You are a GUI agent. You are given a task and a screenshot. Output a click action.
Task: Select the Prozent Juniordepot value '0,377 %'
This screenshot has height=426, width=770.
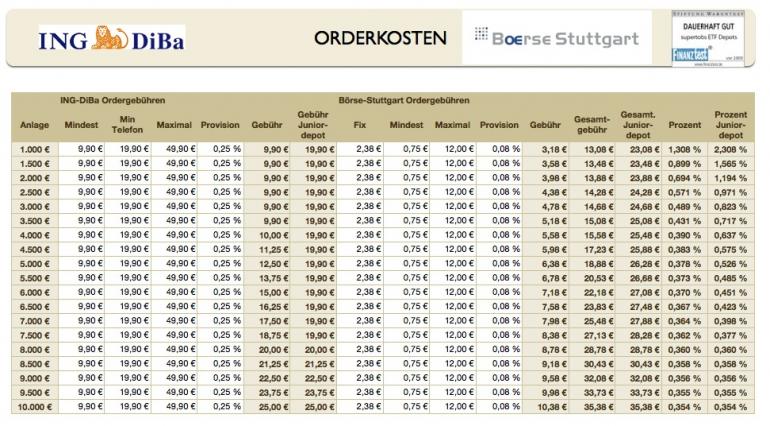(731, 335)
